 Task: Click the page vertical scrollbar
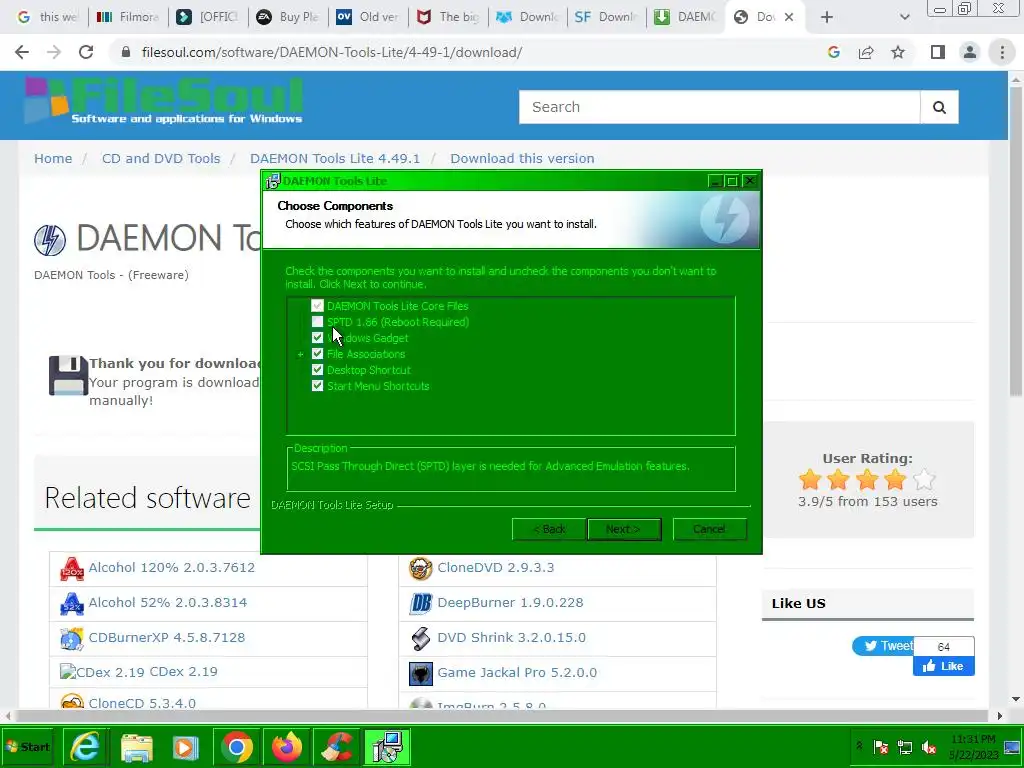tap(1016, 242)
